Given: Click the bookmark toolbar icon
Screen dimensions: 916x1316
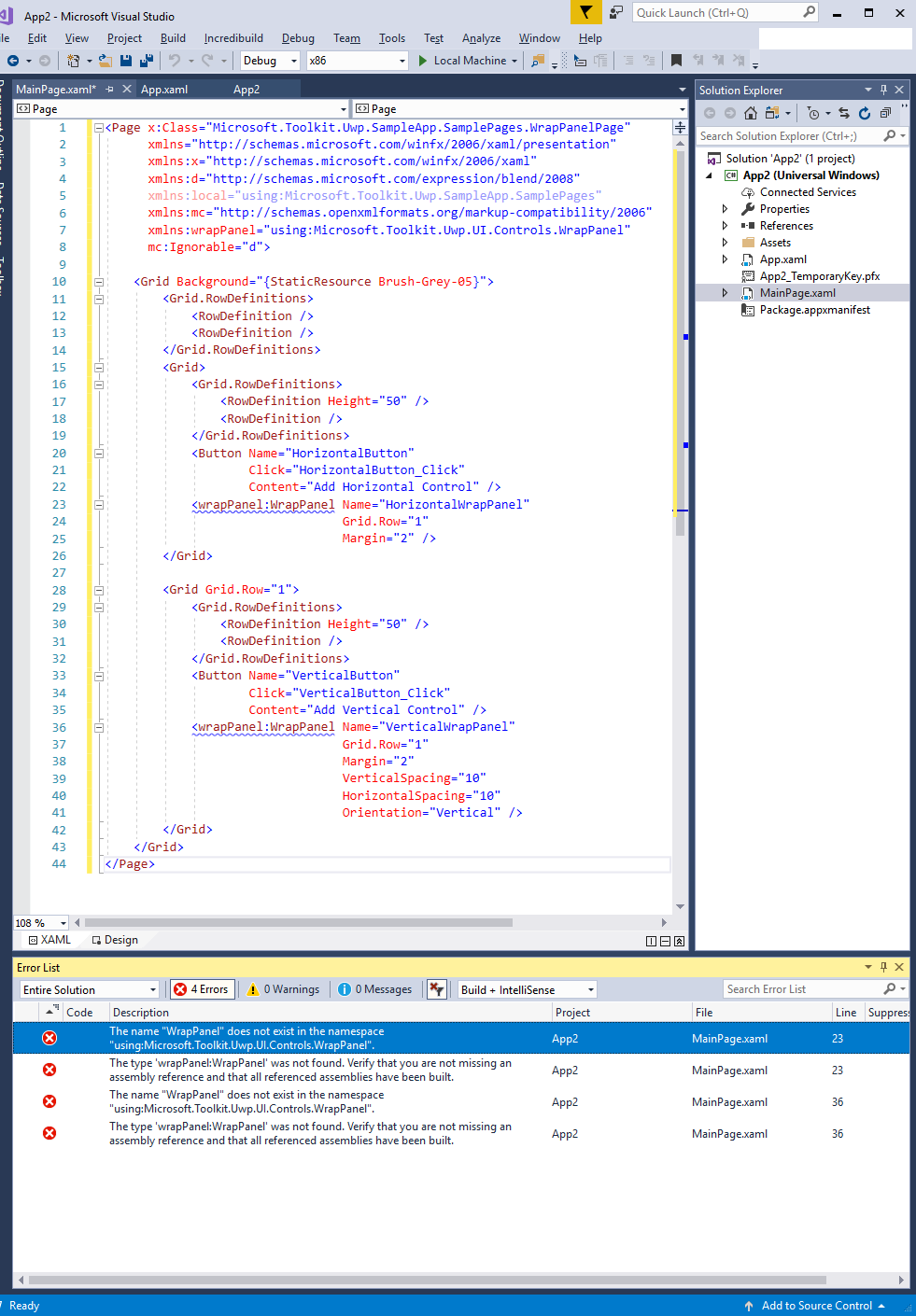Looking at the screenshot, I should 676,61.
